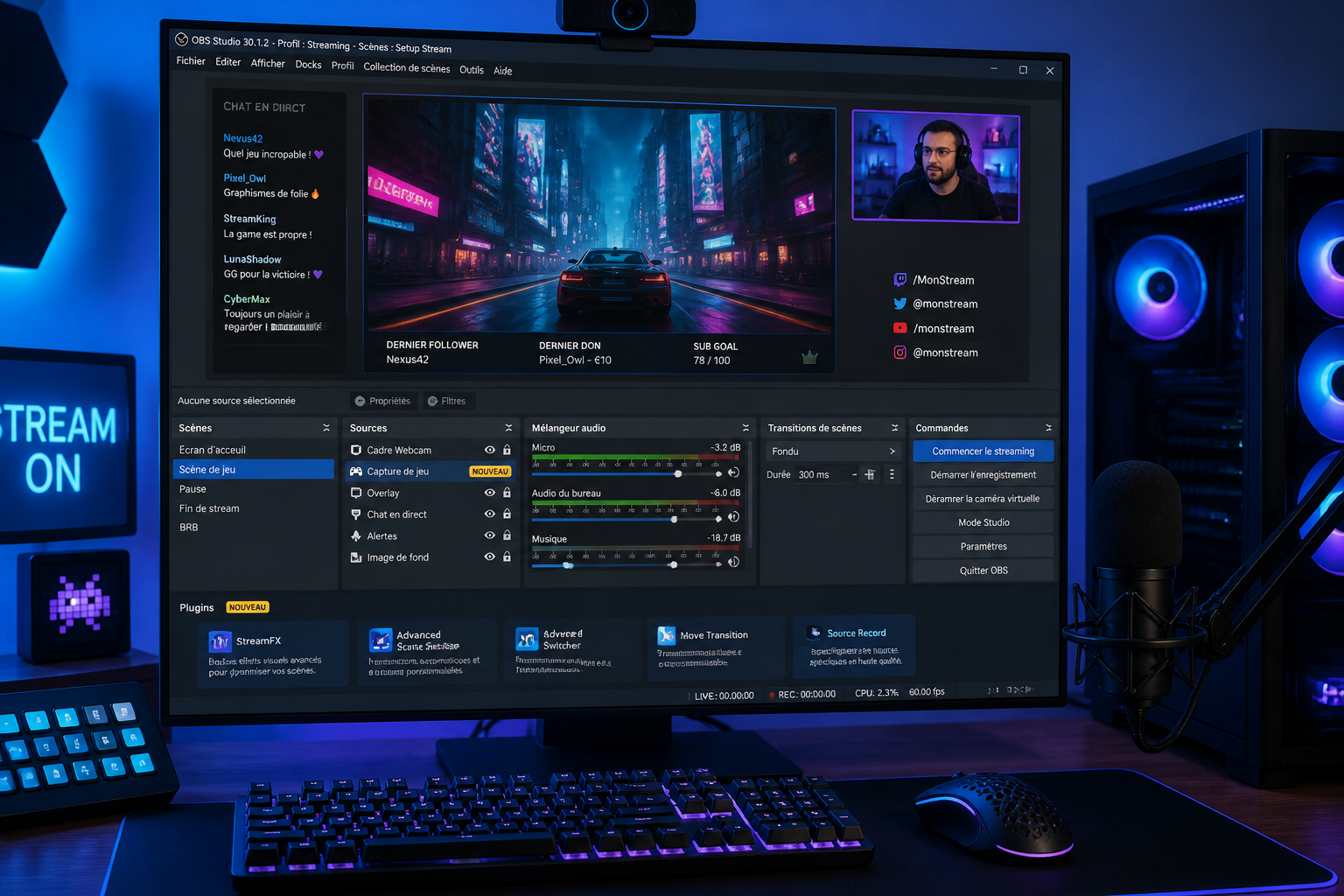Select the Pause scene

(x=254, y=489)
